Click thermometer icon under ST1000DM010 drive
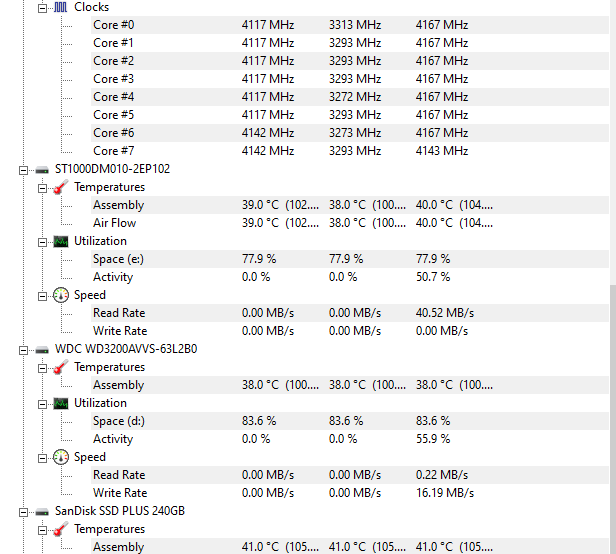Image resolution: width=616 pixels, height=554 pixels. click(x=60, y=187)
